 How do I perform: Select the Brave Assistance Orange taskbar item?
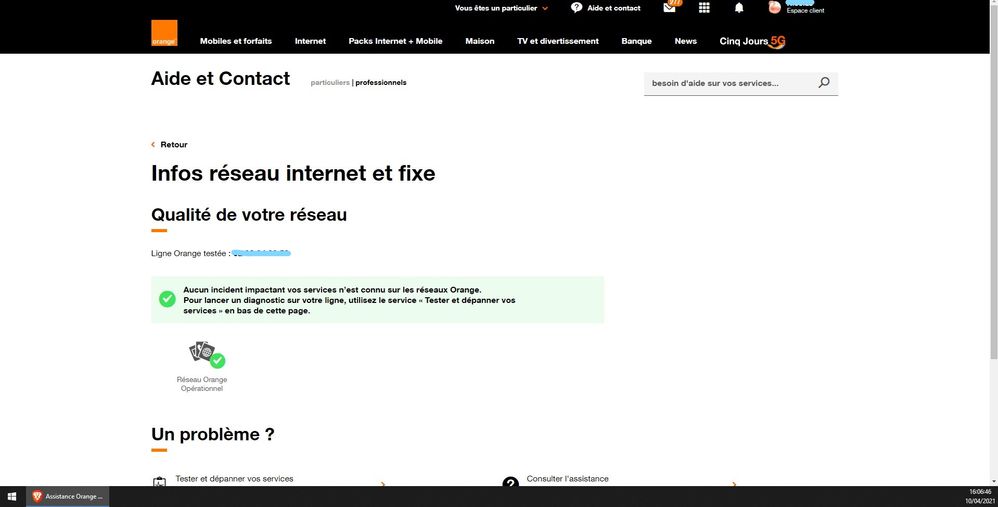click(x=67, y=497)
